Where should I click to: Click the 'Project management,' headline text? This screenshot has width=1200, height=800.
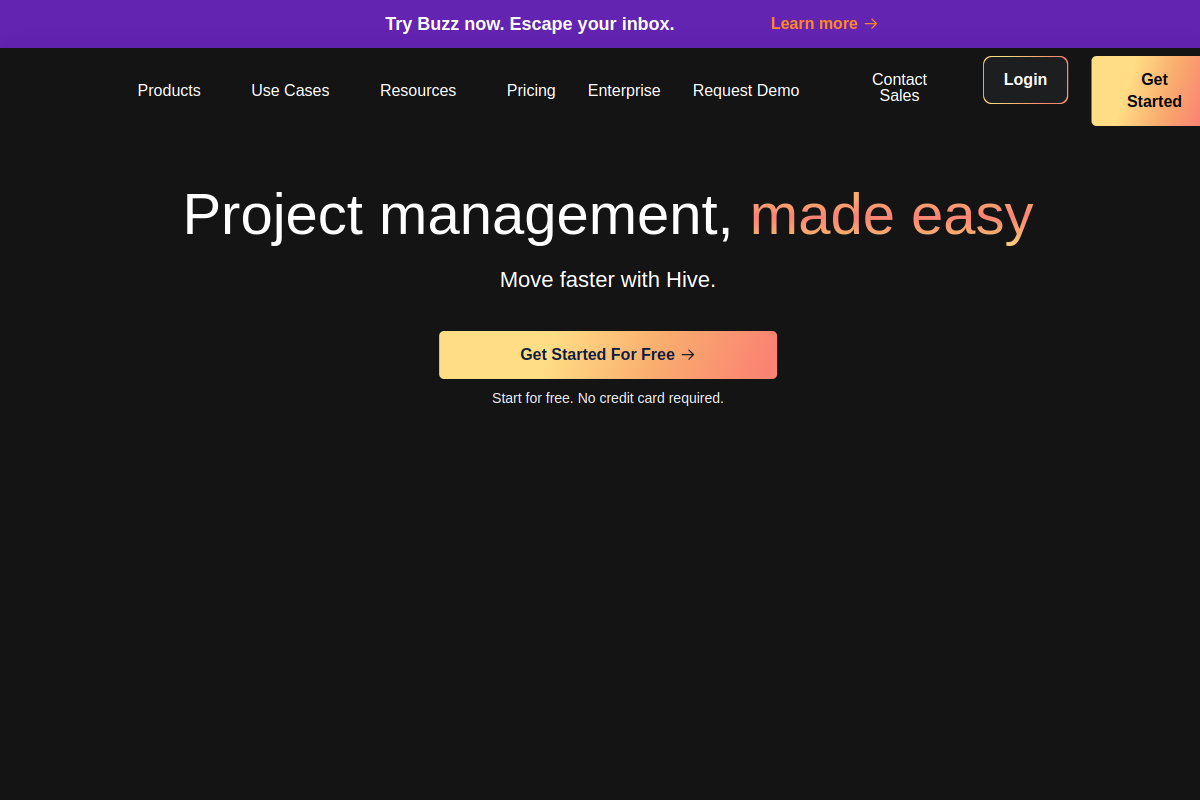(x=457, y=215)
